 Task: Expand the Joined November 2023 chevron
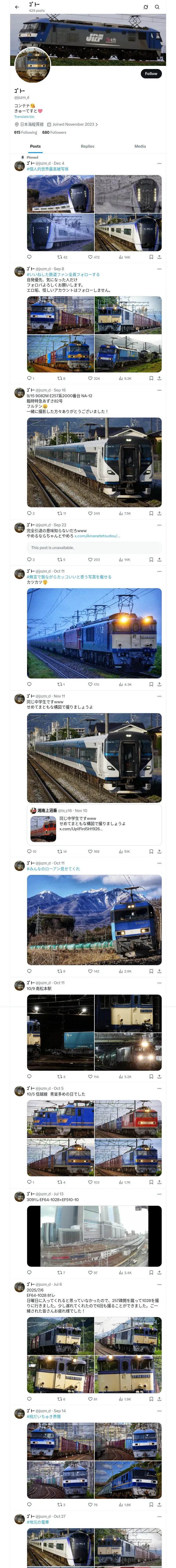point(96,124)
